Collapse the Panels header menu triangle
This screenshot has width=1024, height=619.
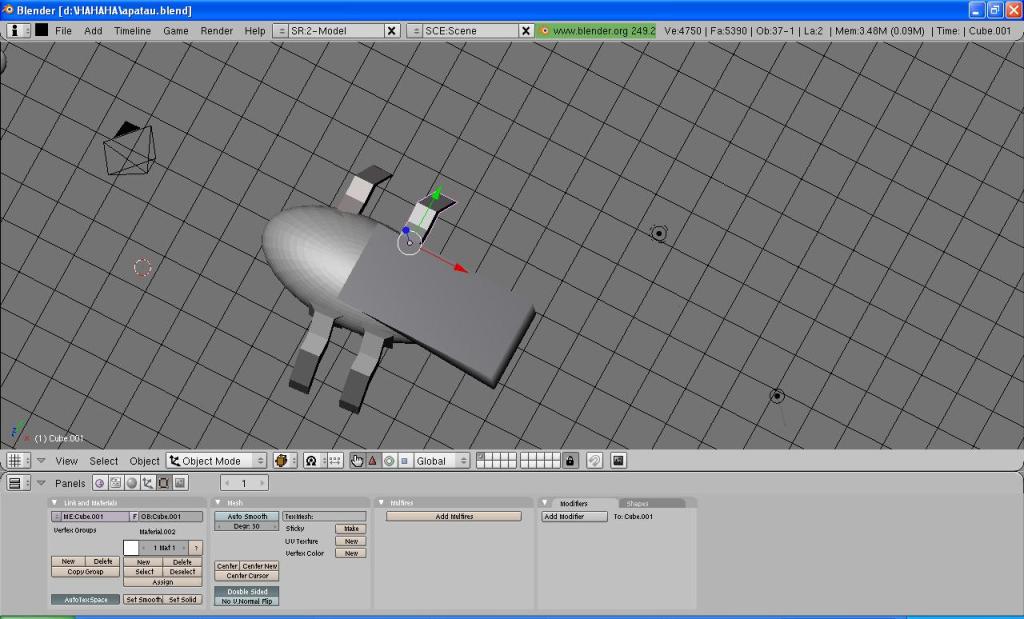pos(41,483)
